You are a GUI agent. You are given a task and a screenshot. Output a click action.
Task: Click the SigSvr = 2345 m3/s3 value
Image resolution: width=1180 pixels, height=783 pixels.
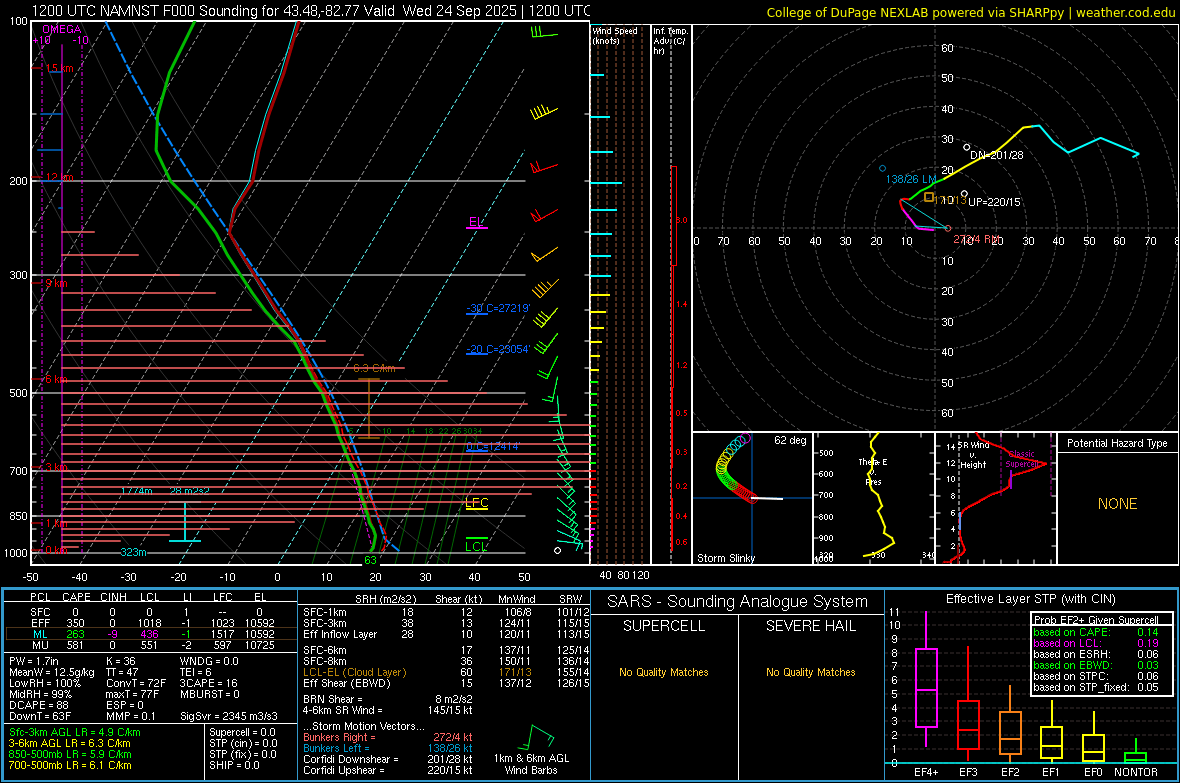(229, 716)
